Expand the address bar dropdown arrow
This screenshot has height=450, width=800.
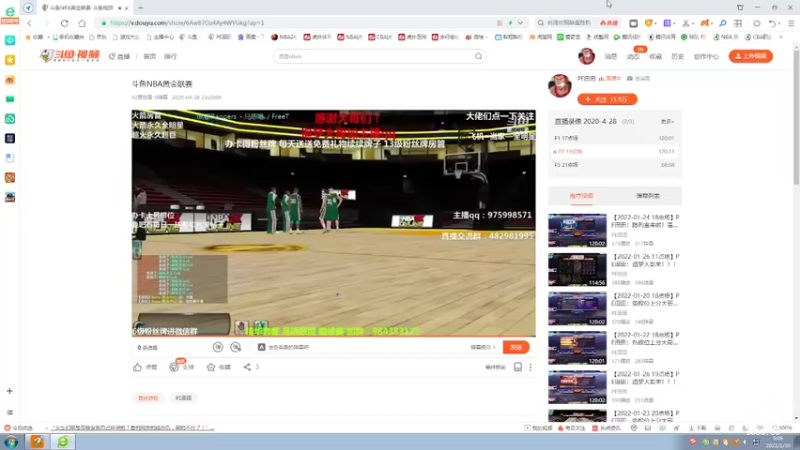click(520, 23)
